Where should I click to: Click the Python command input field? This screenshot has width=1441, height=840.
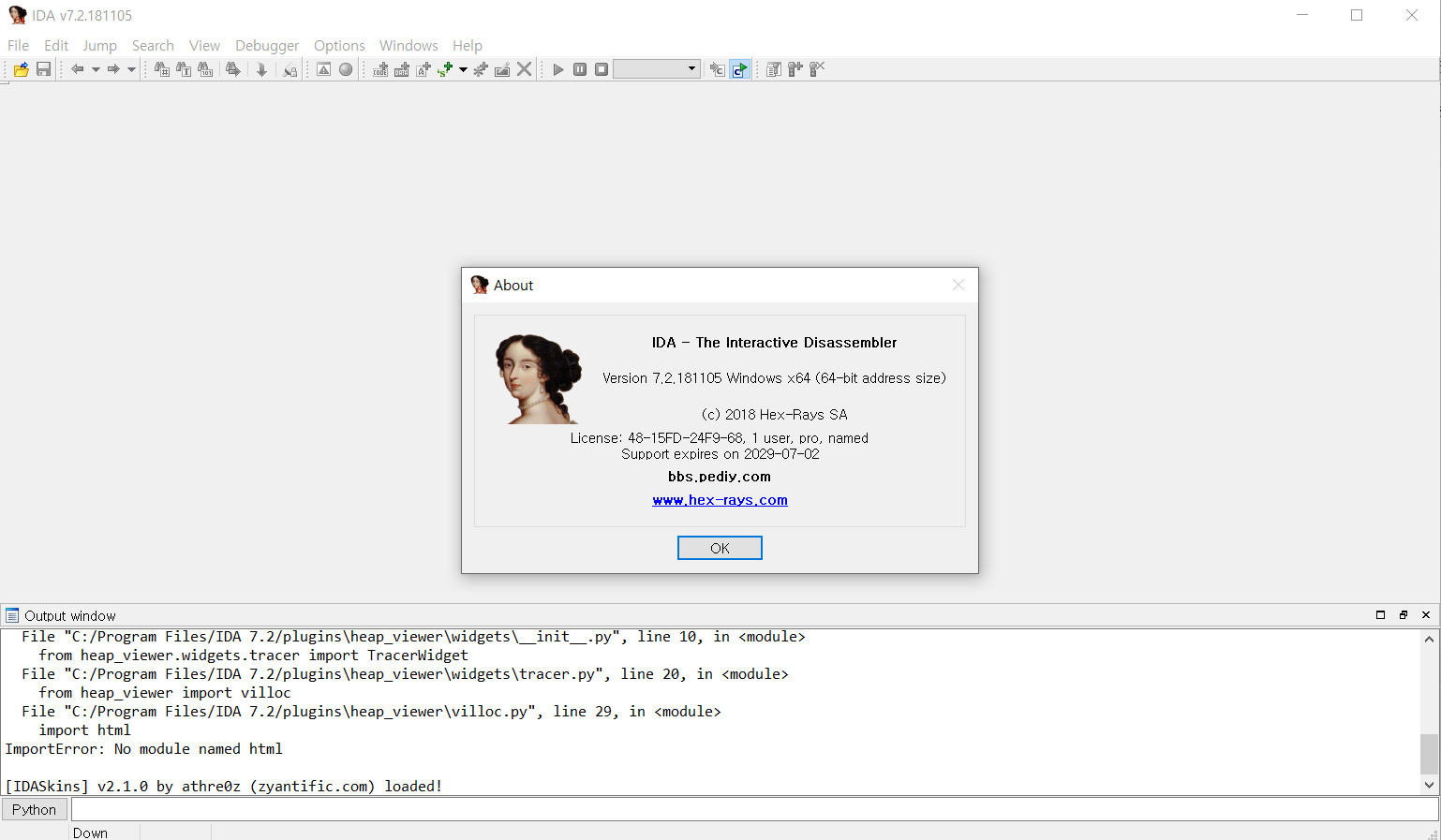tap(755, 810)
